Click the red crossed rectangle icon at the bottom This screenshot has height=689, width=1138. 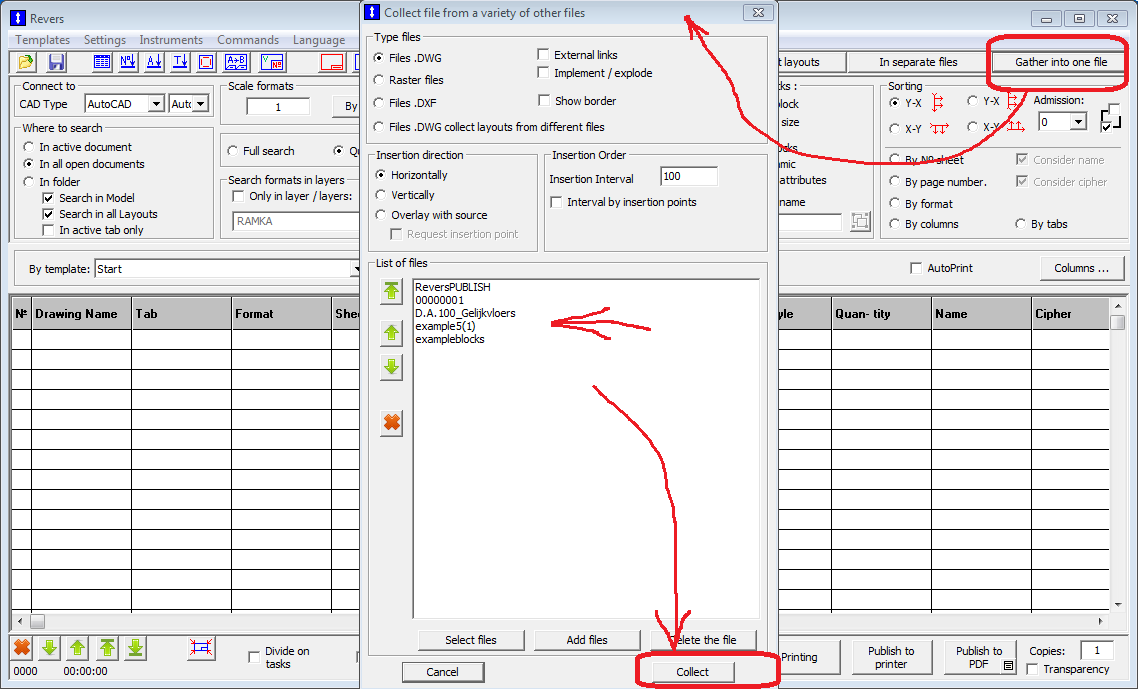(200, 648)
